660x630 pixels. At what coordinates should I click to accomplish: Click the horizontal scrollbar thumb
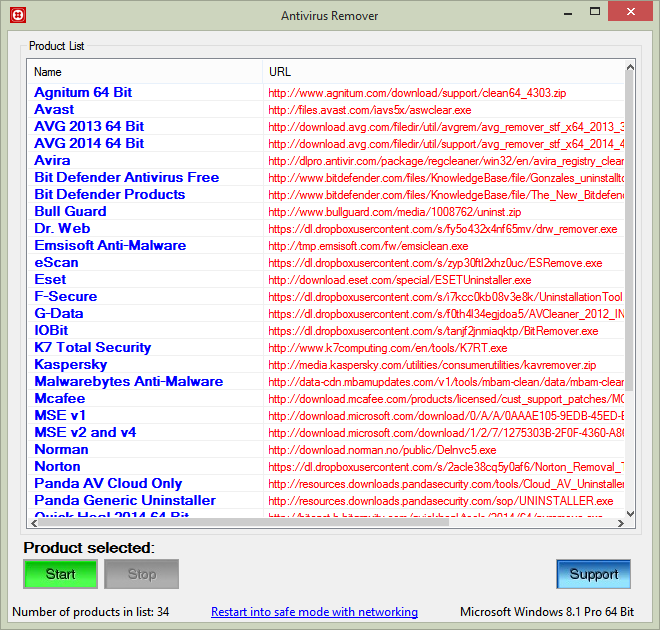pyautogui.click(x=244, y=523)
